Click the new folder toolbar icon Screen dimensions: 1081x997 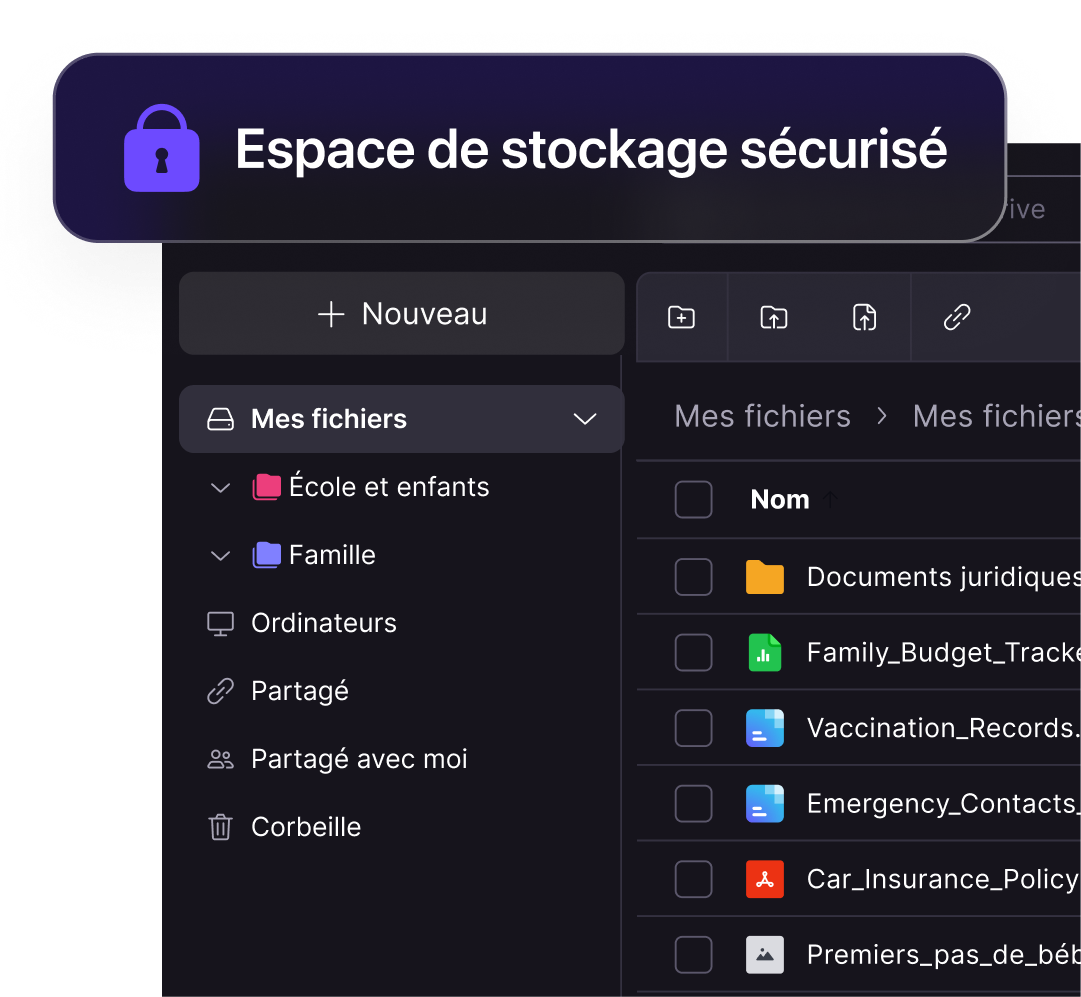coord(681,318)
